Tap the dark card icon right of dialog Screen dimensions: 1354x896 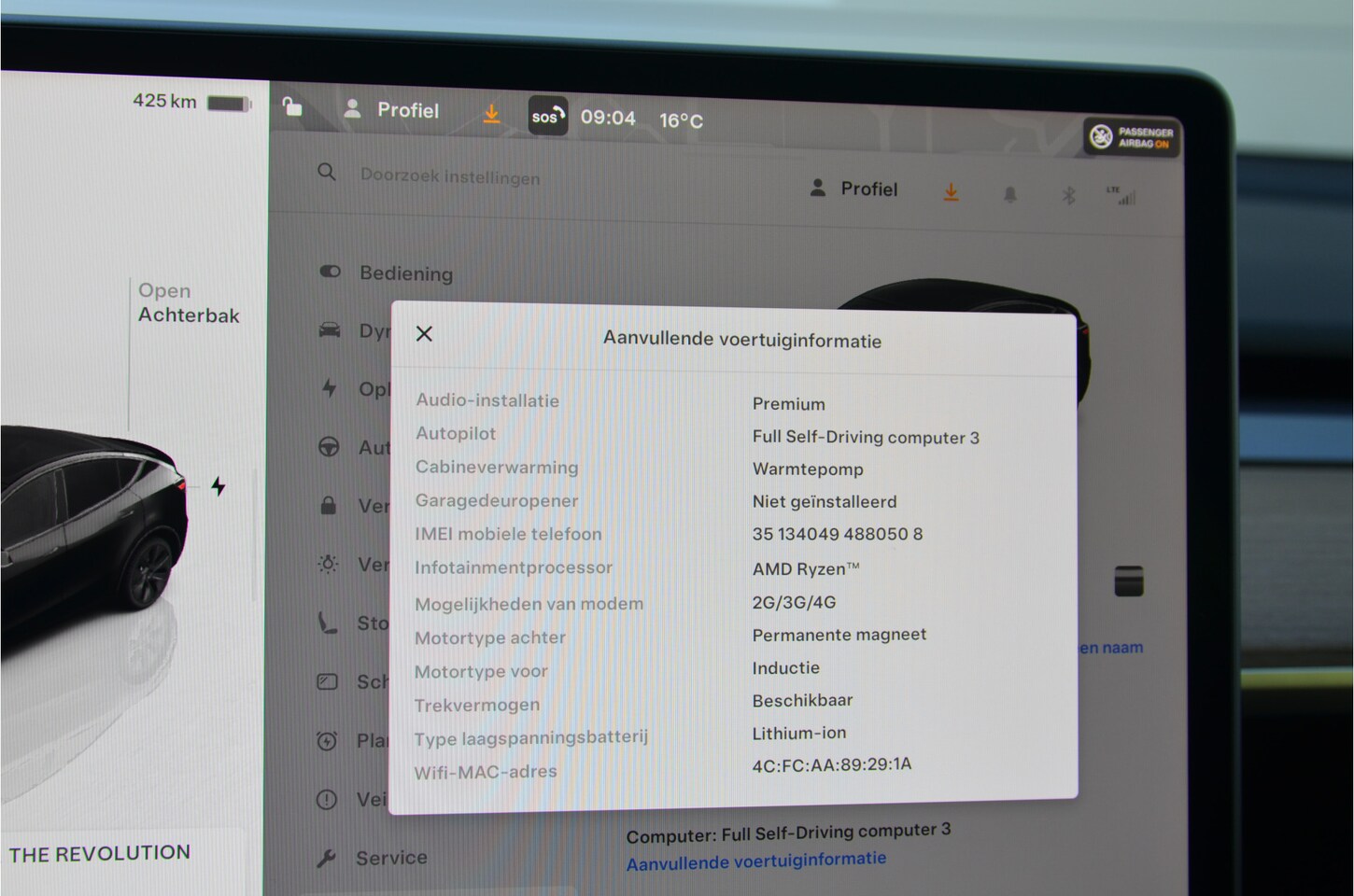click(x=1129, y=581)
